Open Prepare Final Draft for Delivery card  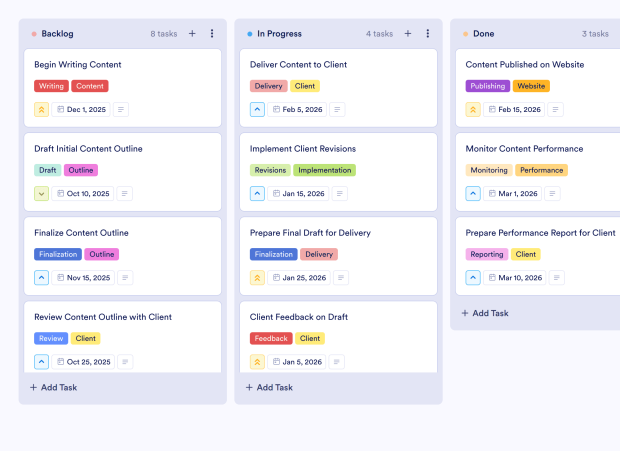click(x=310, y=233)
